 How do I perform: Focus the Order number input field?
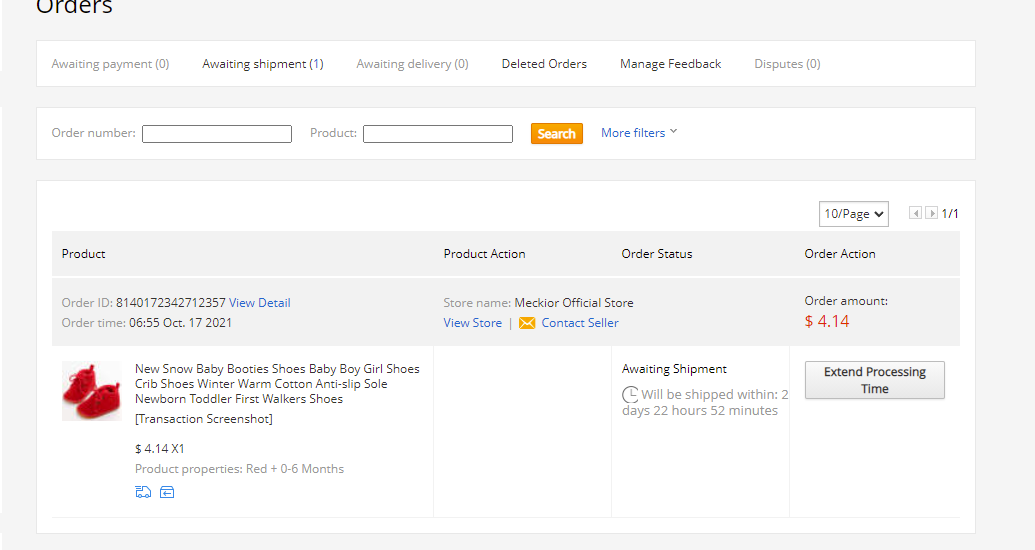pyautogui.click(x=217, y=134)
